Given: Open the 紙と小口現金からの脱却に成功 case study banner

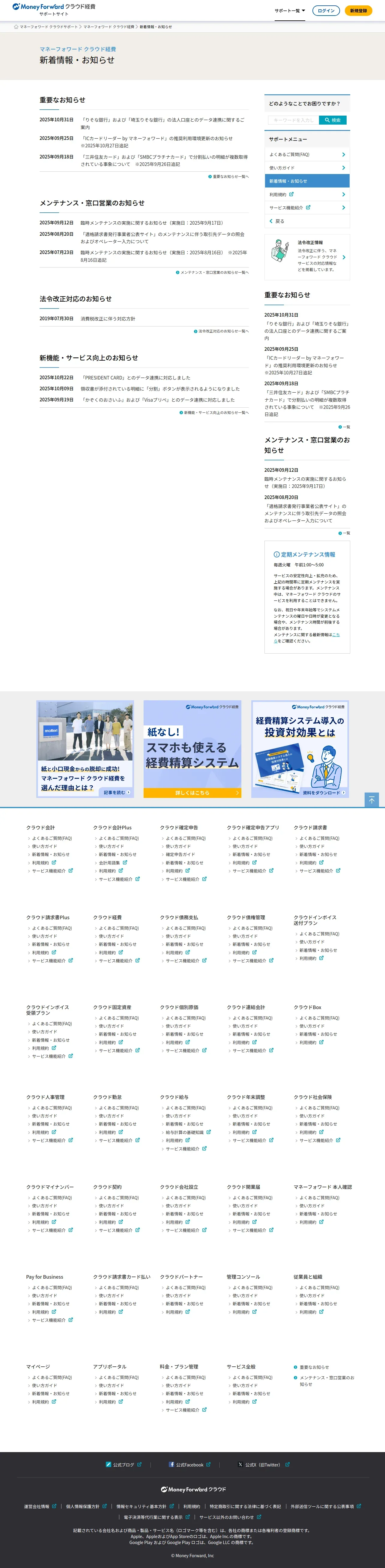Looking at the screenshot, I should [85, 749].
